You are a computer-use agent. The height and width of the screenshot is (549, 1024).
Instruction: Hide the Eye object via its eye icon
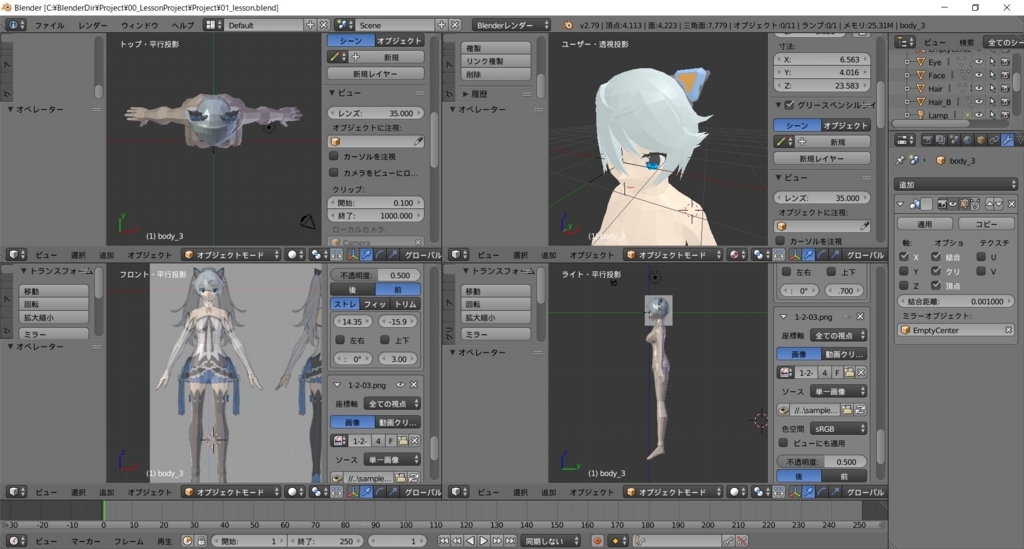pyautogui.click(x=979, y=62)
